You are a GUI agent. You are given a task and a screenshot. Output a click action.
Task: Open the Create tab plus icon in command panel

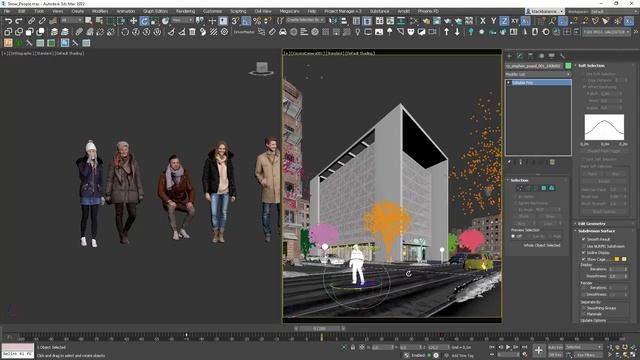point(509,56)
